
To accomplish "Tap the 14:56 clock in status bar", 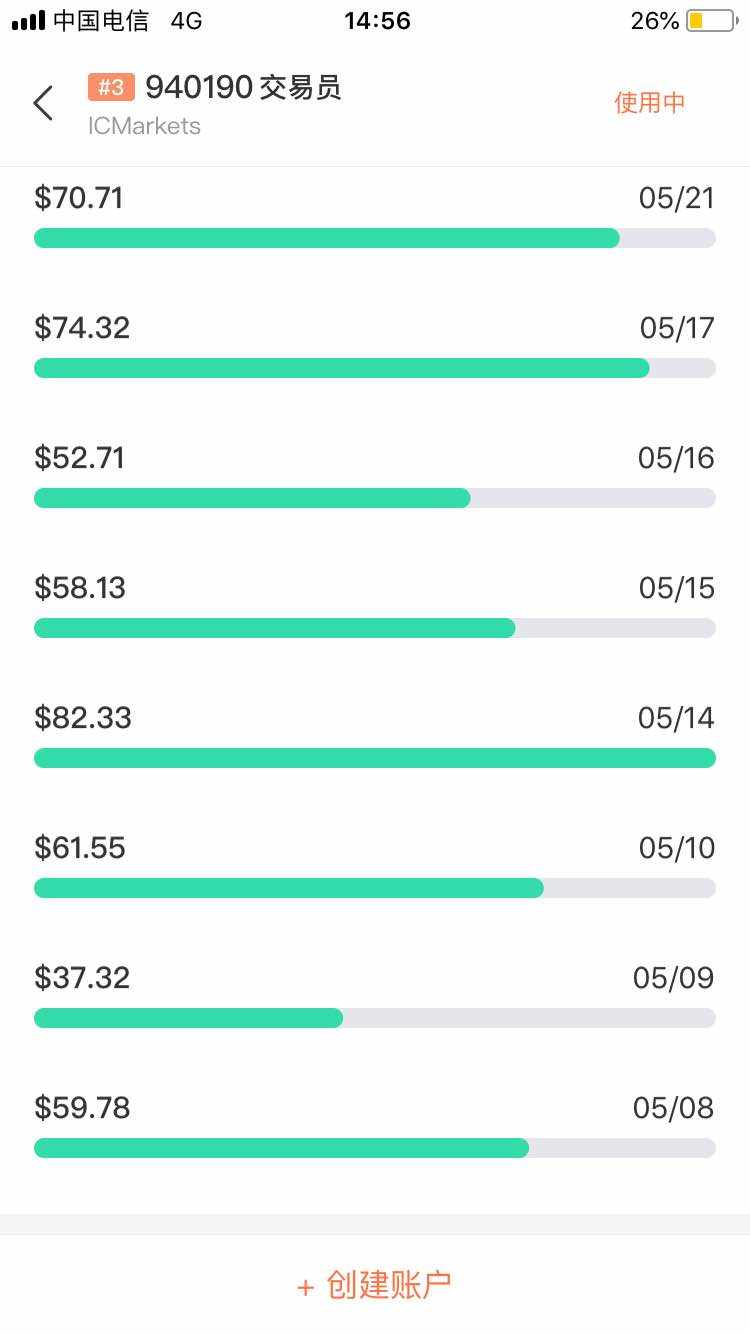I will point(377,20).
